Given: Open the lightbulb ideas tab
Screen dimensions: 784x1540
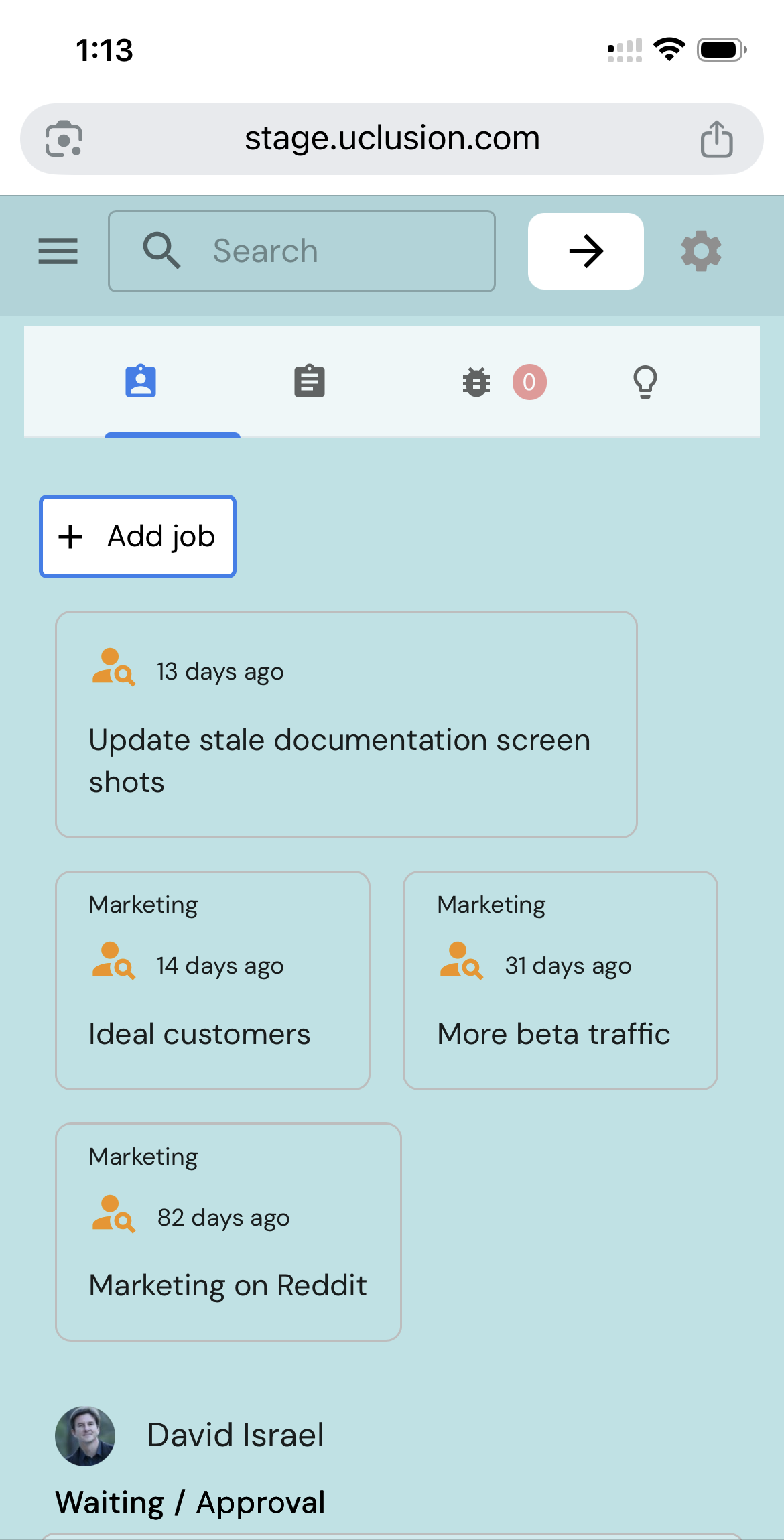Looking at the screenshot, I should [645, 382].
